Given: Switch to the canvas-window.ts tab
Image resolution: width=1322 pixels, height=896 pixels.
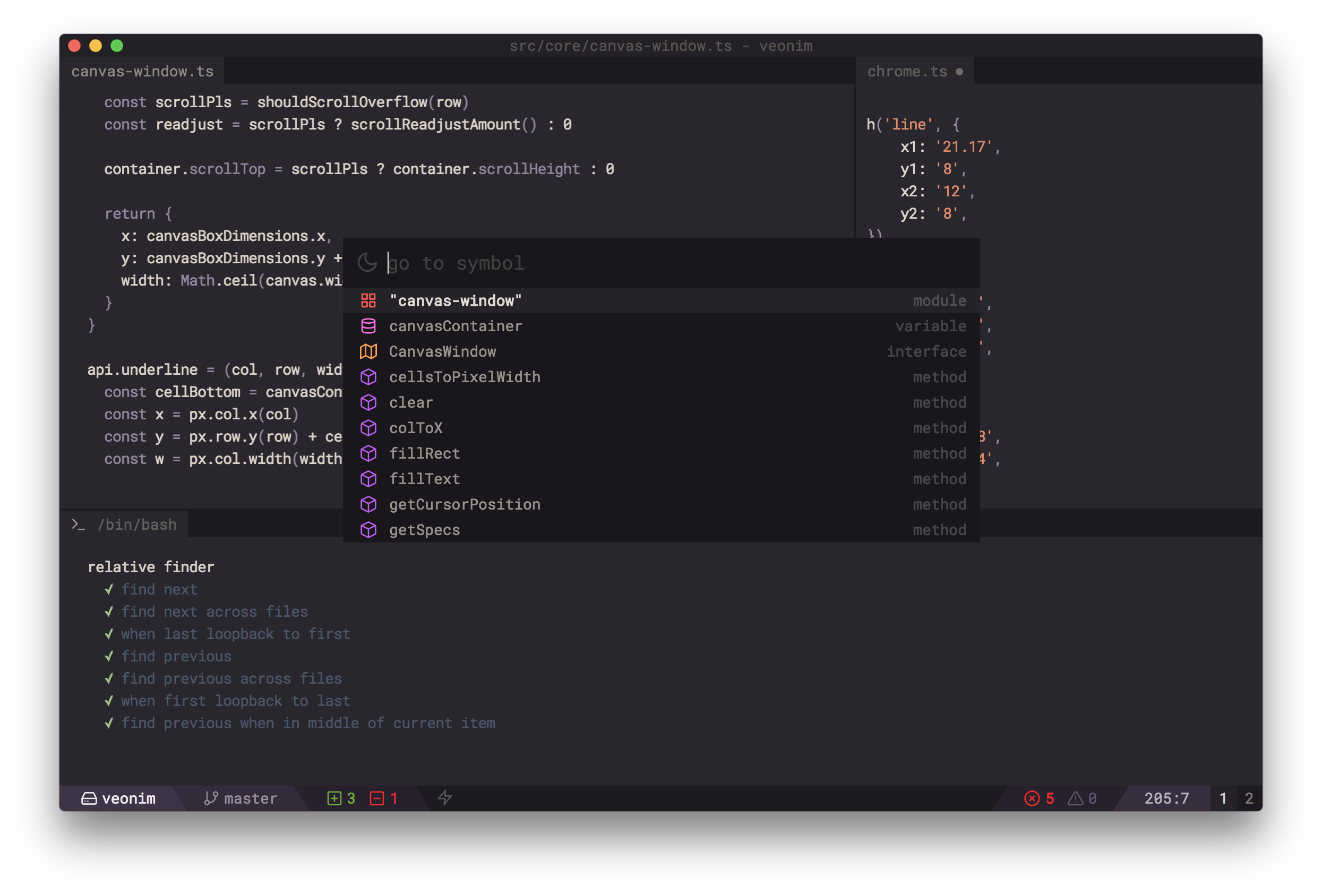Looking at the screenshot, I should [x=142, y=72].
